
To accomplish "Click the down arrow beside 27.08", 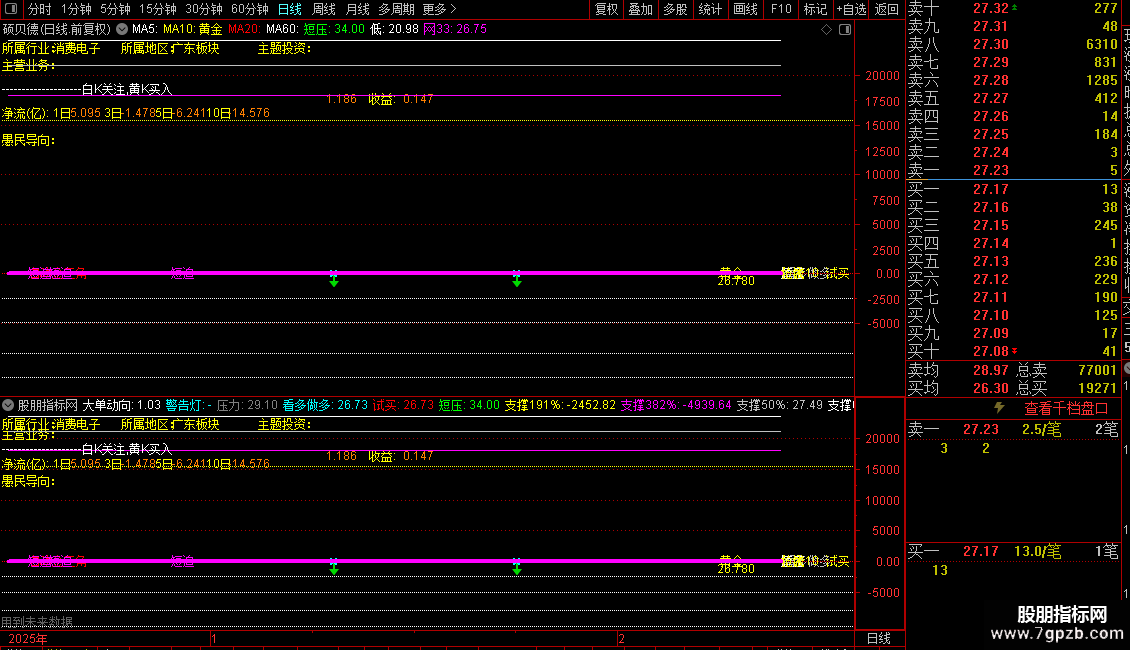I will tap(1015, 351).
